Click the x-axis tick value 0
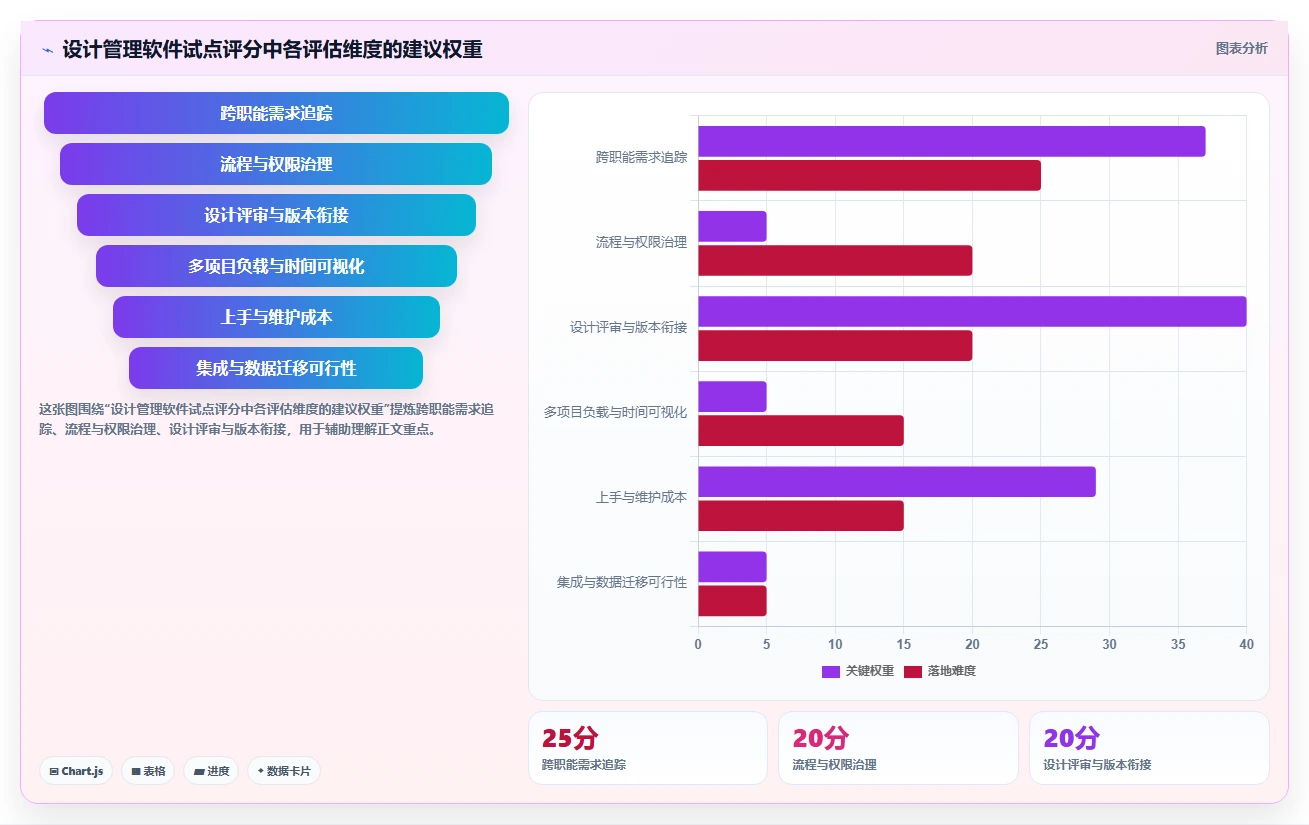Viewport: 1309px width, 825px height. (x=698, y=644)
